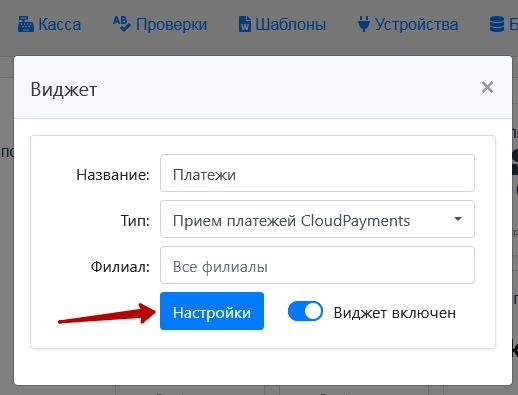Click the Настройки button
518x395 pixels.
pyautogui.click(x=212, y=311)
